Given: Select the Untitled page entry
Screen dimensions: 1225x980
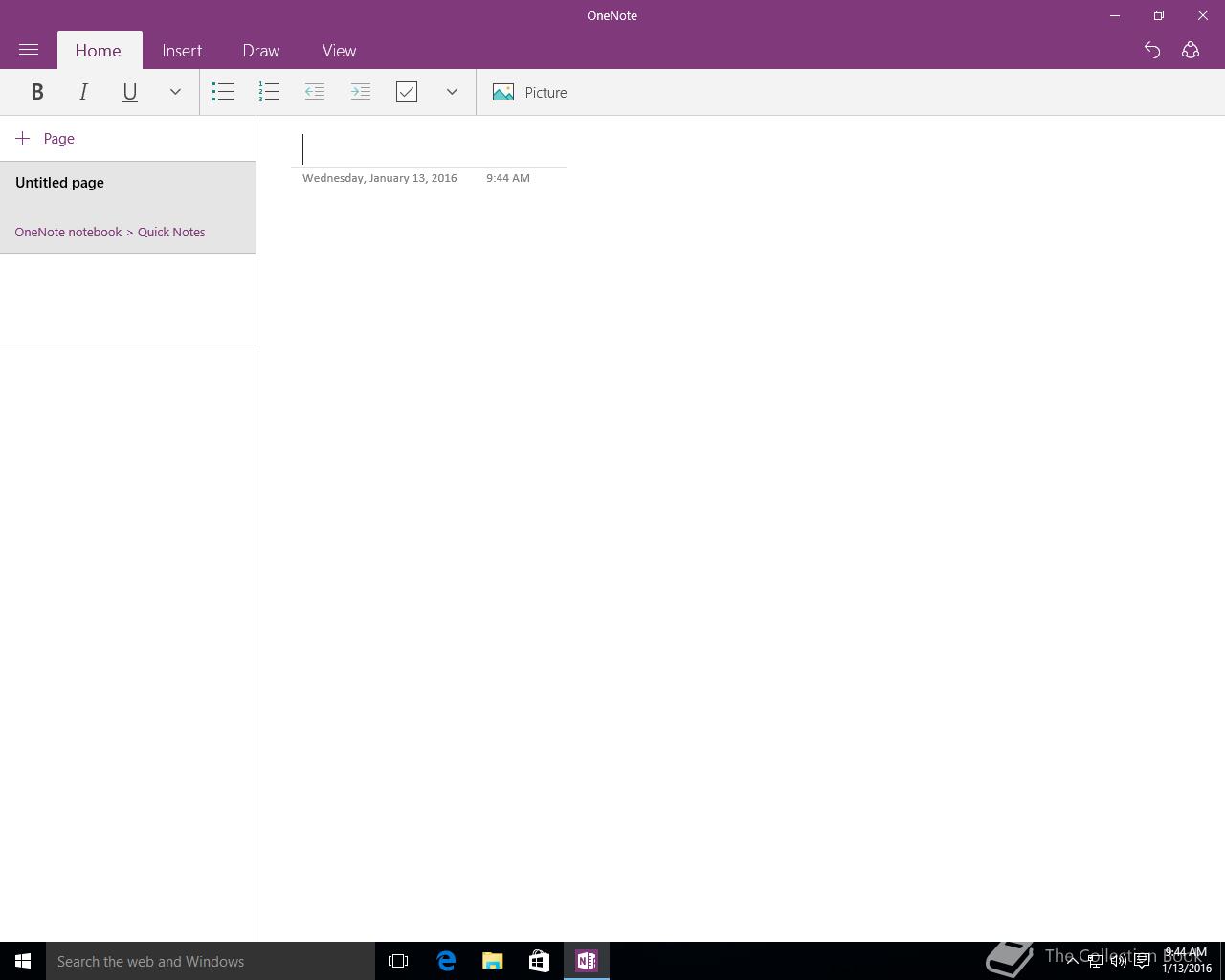Looking at the screenshot, I should point(128,208).
